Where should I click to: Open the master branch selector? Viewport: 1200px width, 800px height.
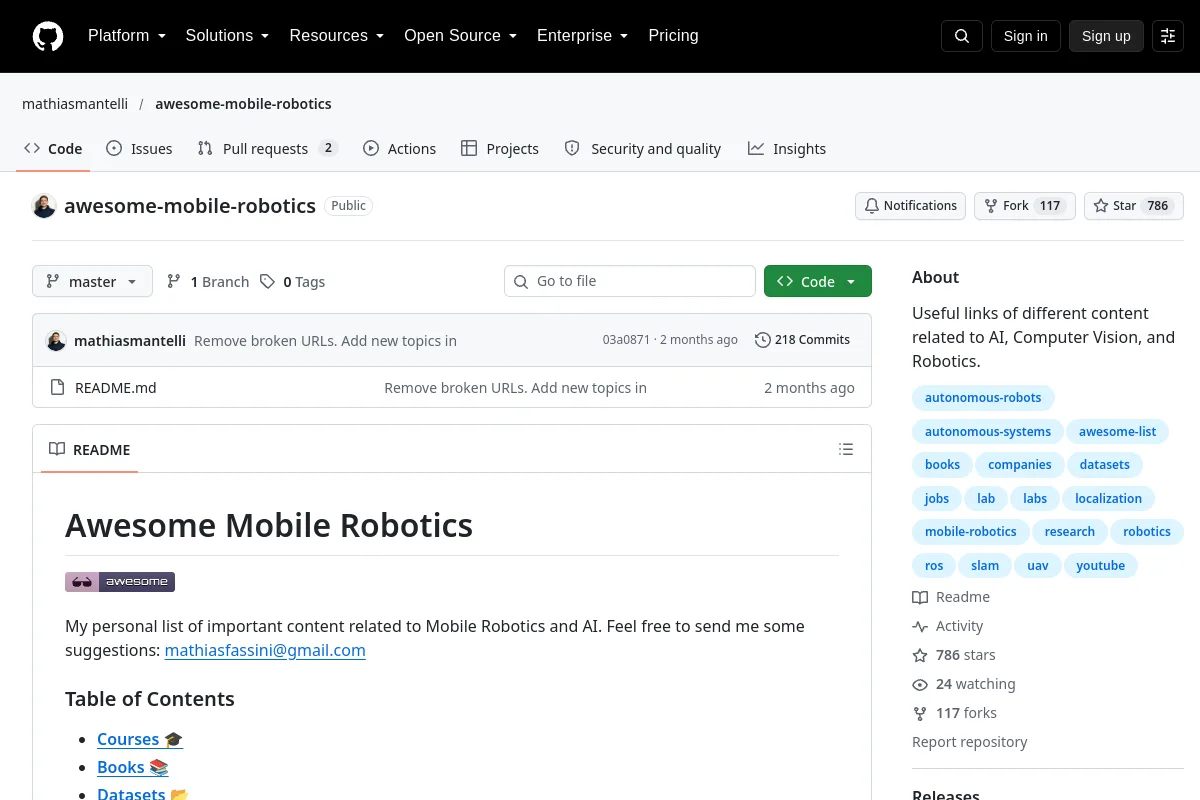pyautogui.click(x=92, y=281)
